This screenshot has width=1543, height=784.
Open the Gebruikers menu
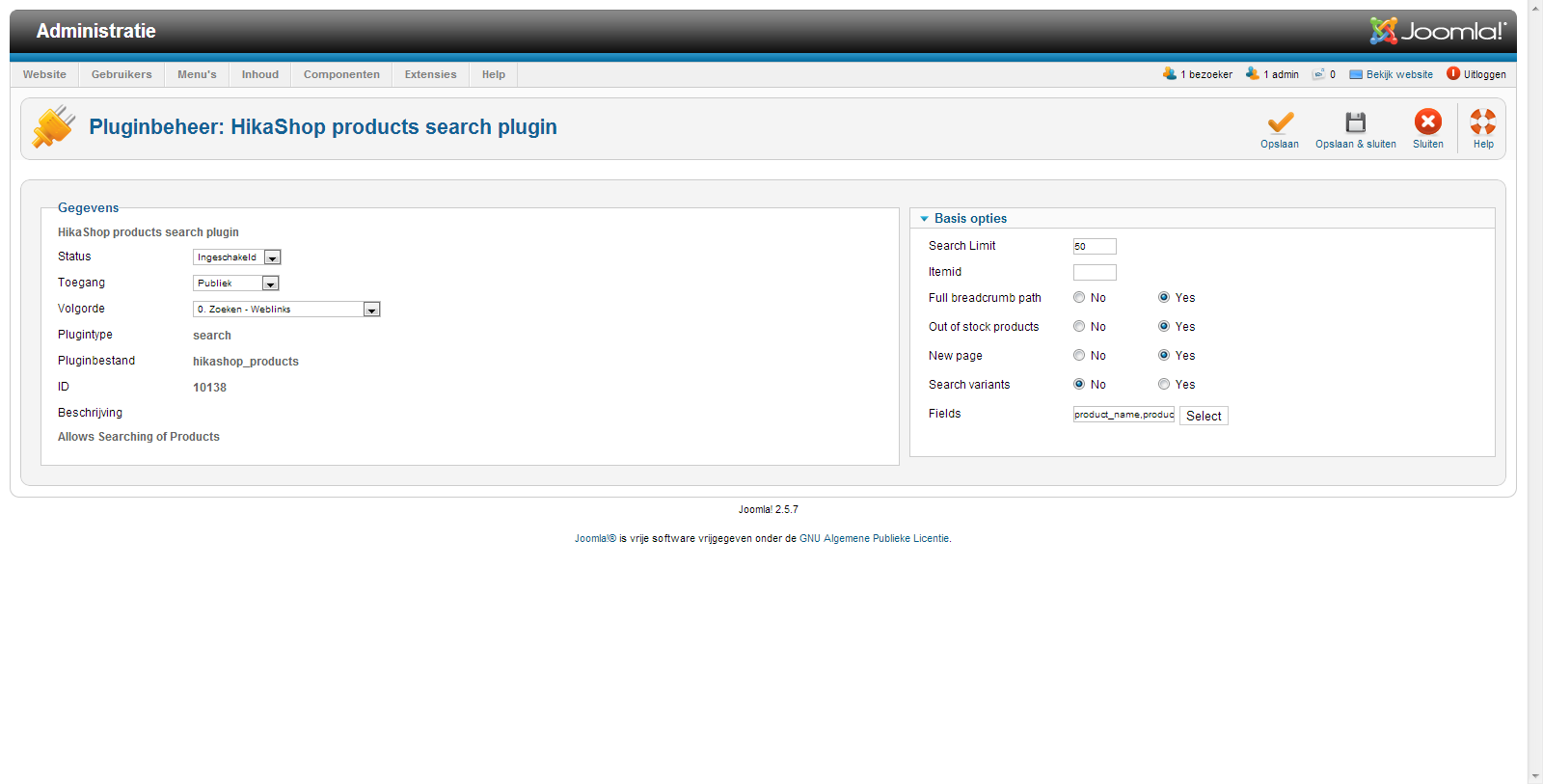tap(122, 74)
